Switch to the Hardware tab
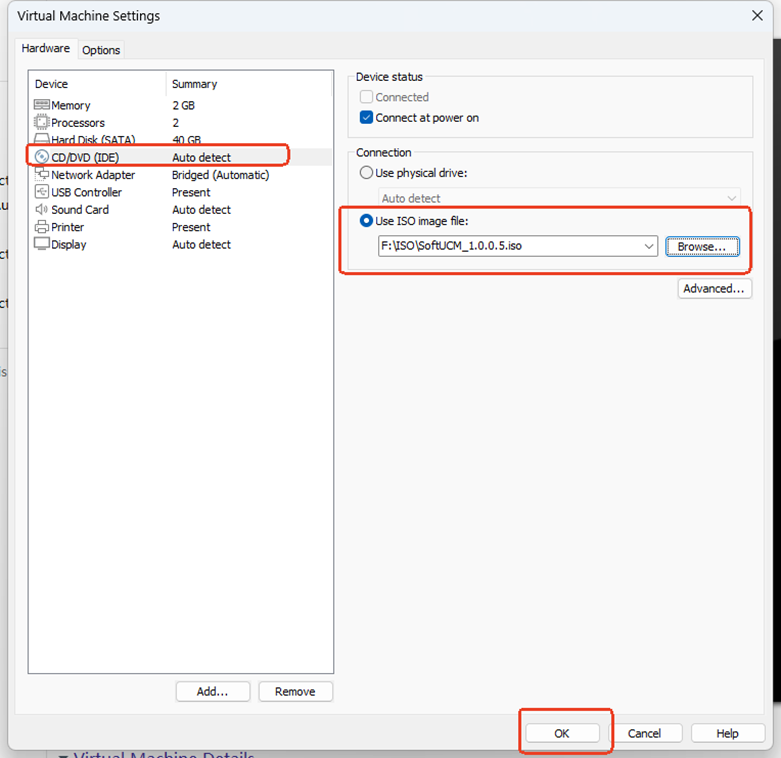 tap(45, 48)
